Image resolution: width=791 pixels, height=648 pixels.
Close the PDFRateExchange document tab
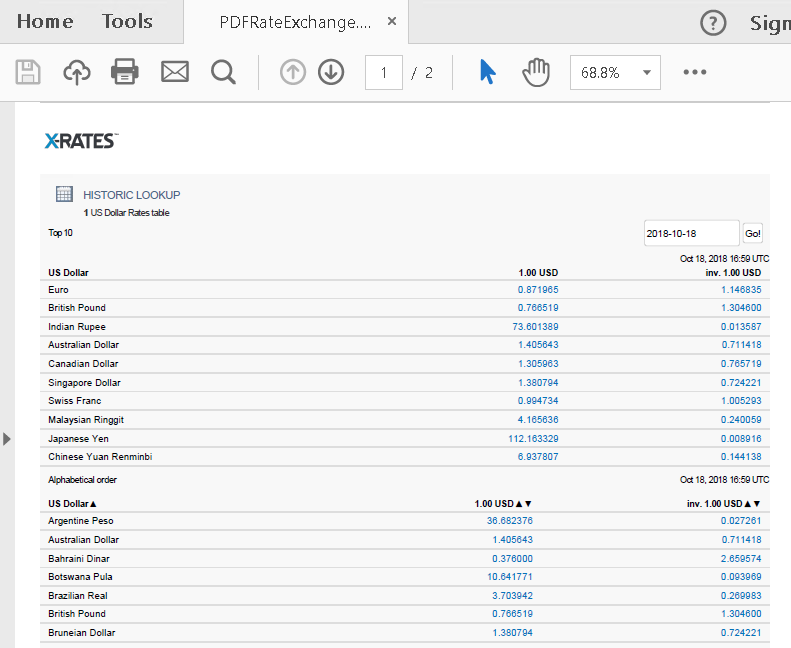(x=391, y=22)
